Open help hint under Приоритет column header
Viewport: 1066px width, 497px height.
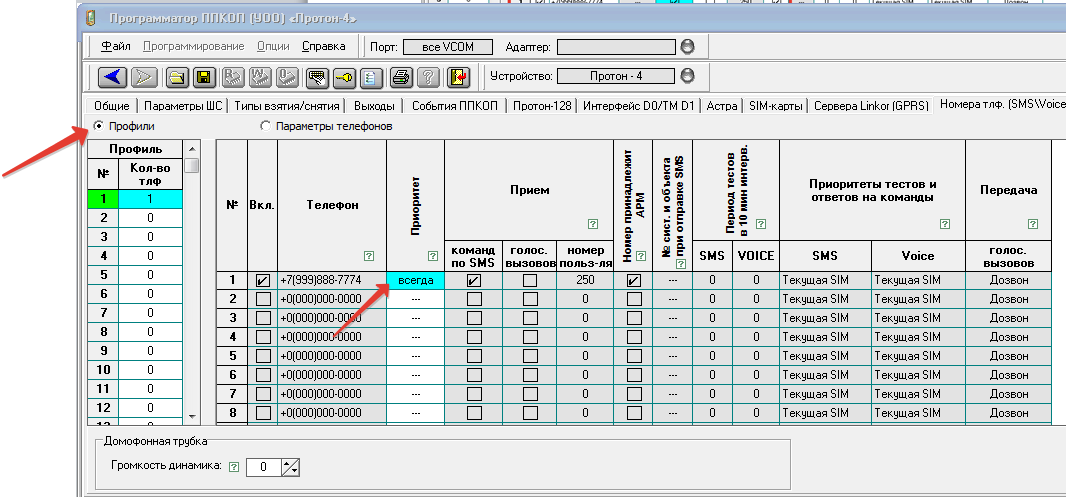(x=432, y=256)
